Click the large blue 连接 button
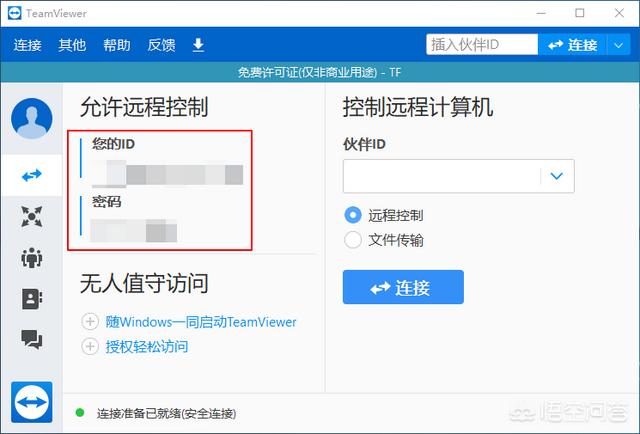The image size is (640, 434). (403, 287)
